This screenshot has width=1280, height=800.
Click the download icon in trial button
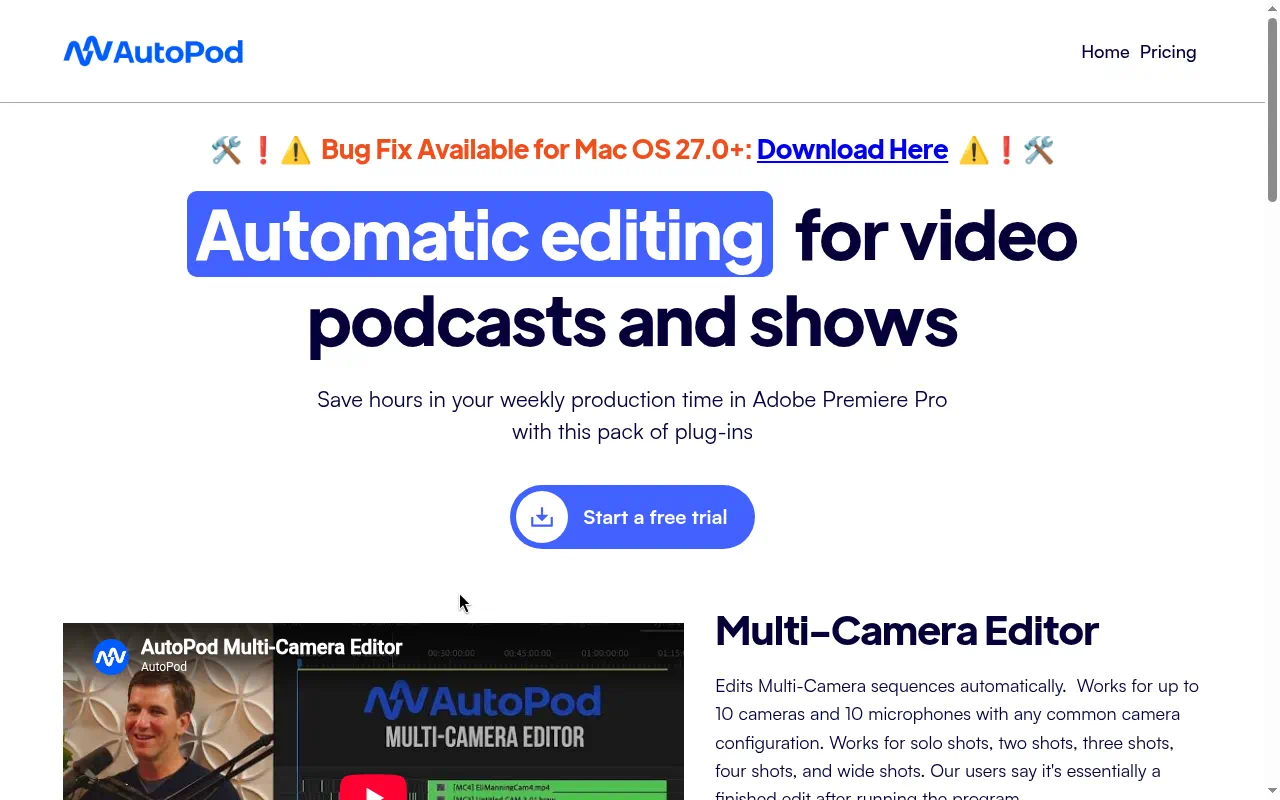[542, 517]
